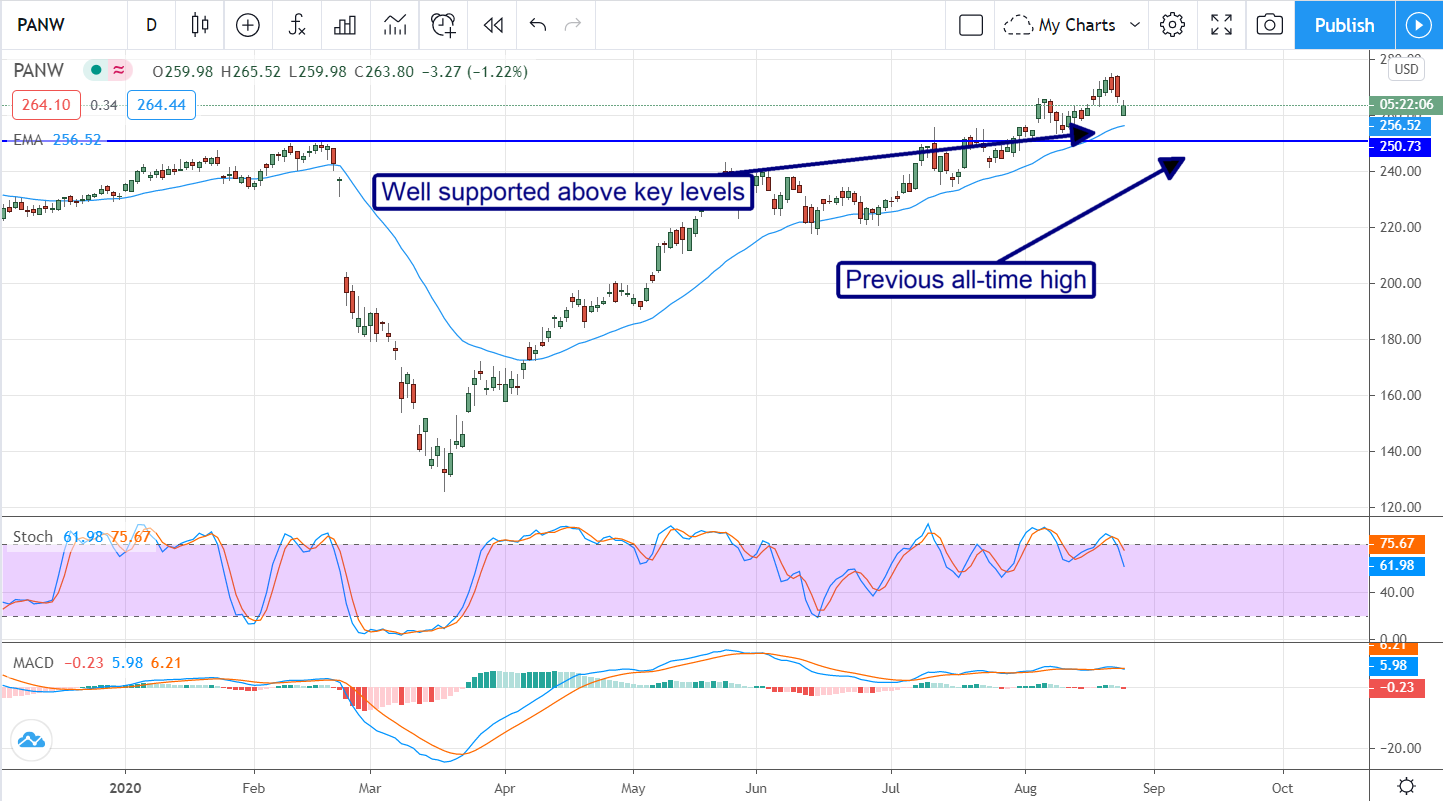
Task: Expand the My Charts dropdown arrow
Action: (1135, 25)
